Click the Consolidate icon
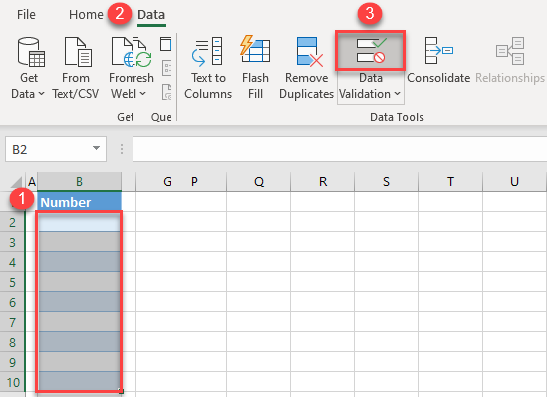Screen dimensions: 547x397 coord(439,51)
